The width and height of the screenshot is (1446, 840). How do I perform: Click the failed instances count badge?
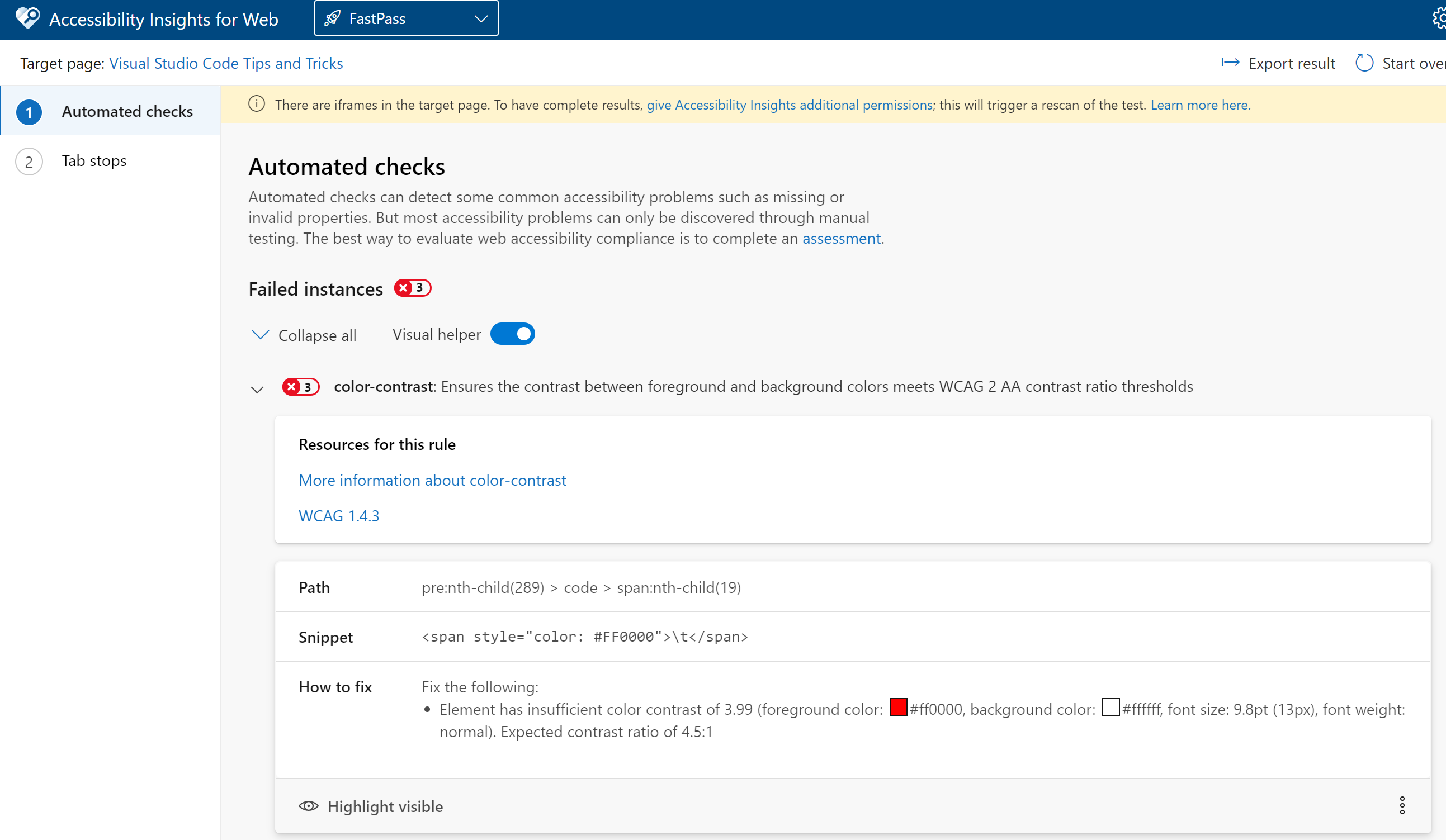click(x=412, y=288)
